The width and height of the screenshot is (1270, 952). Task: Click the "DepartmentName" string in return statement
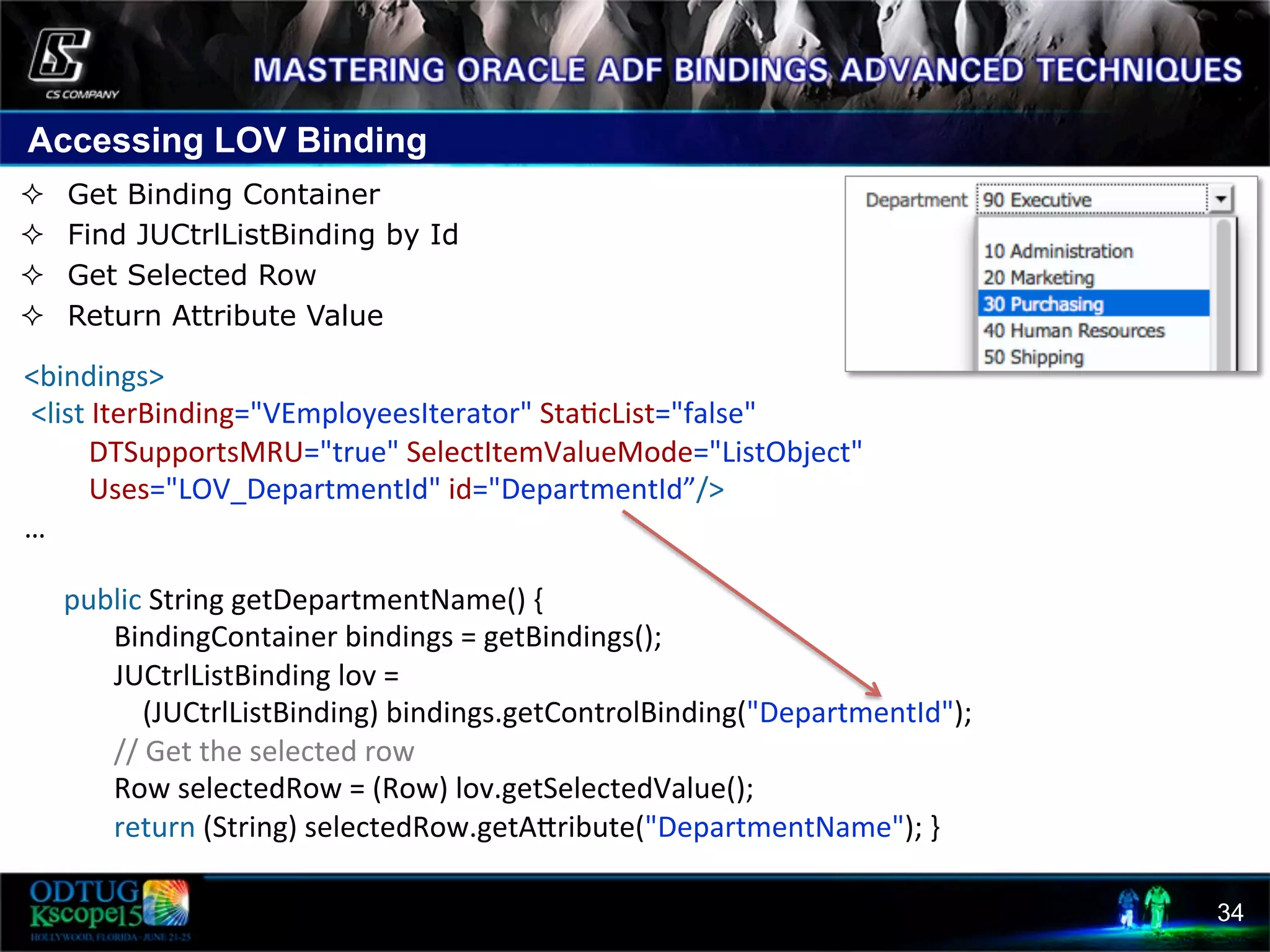point(774,827)
